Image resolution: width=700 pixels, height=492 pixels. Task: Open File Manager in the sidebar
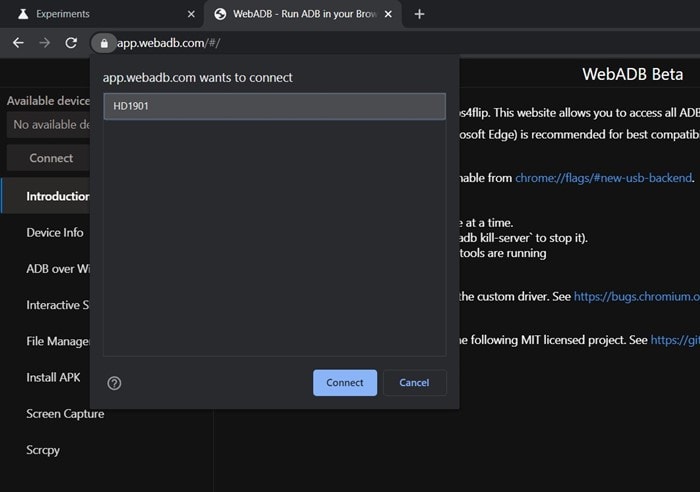(x=58, y=342)
